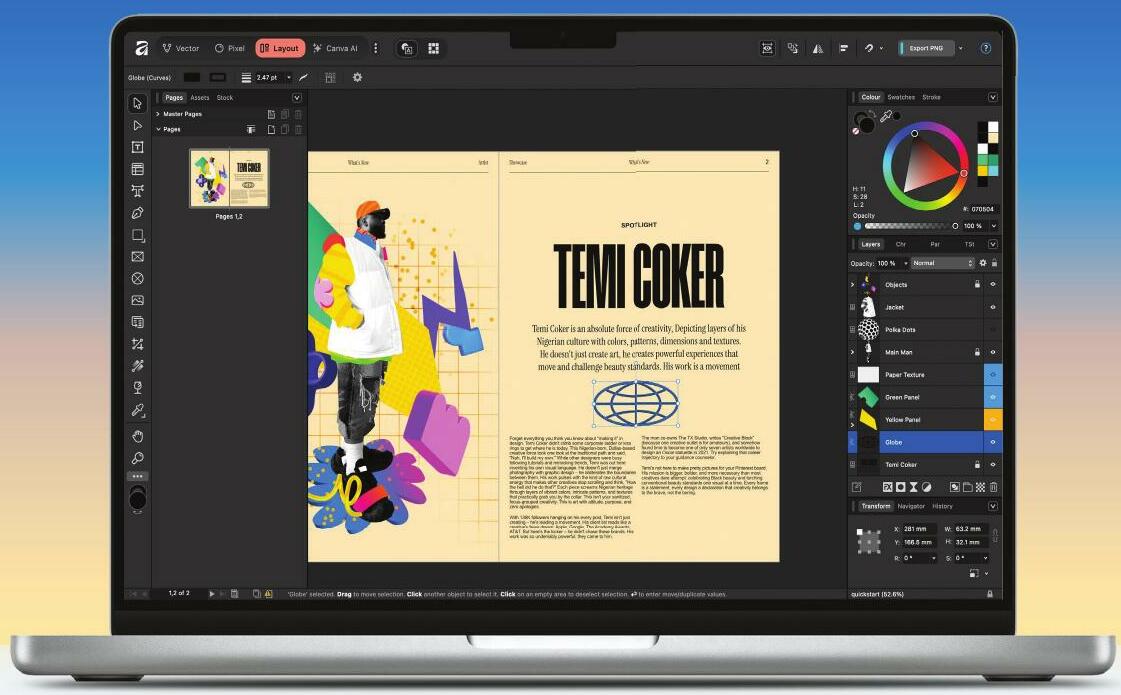
Task: Toggle visibility of Paper Texture layer
Action: [x=993, y=375]
